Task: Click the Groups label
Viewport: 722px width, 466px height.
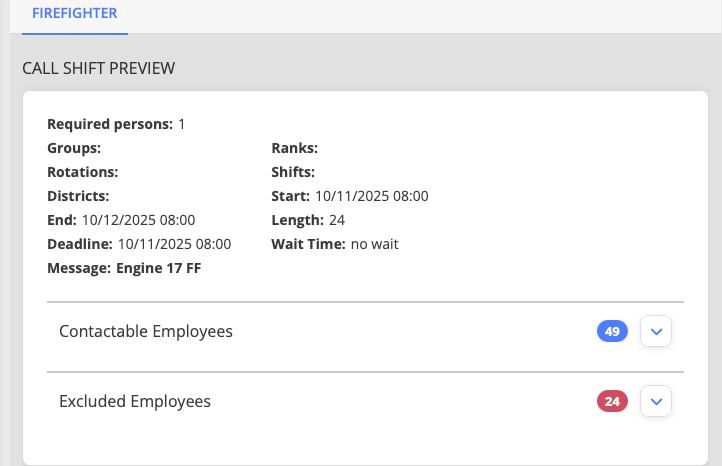Action: 74,148
